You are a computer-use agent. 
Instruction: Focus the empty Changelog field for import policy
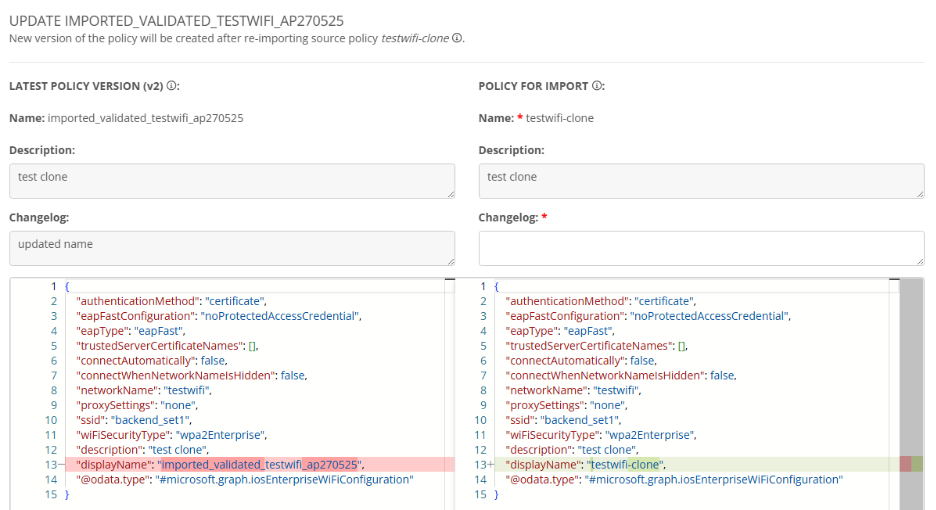pyautogui.click(x=700, y=248)
